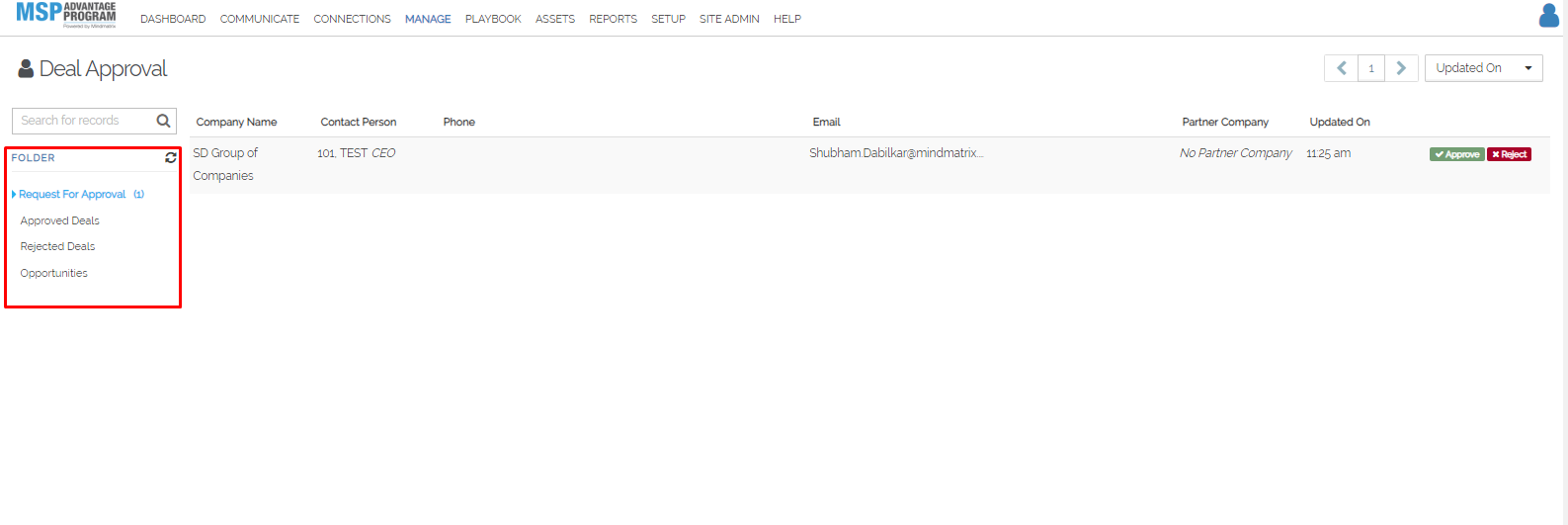Open the Assets menu
This screenshot has width=1568, height=525.
click(555, 19)
